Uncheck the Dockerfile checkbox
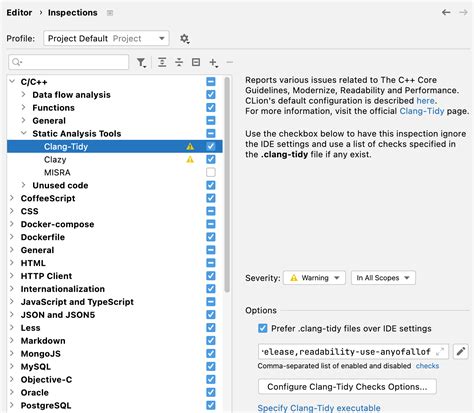This screenshot has height=413, width=474. point(211,237)
